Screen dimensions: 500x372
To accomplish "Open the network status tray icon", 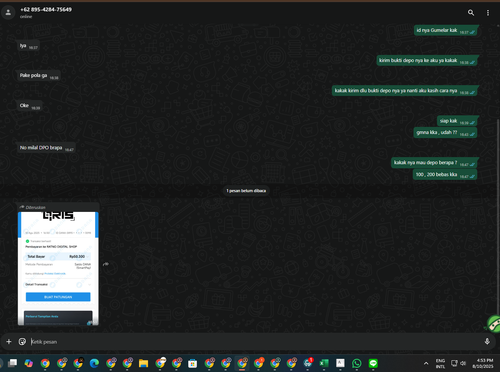I will [x=454, y=363].
